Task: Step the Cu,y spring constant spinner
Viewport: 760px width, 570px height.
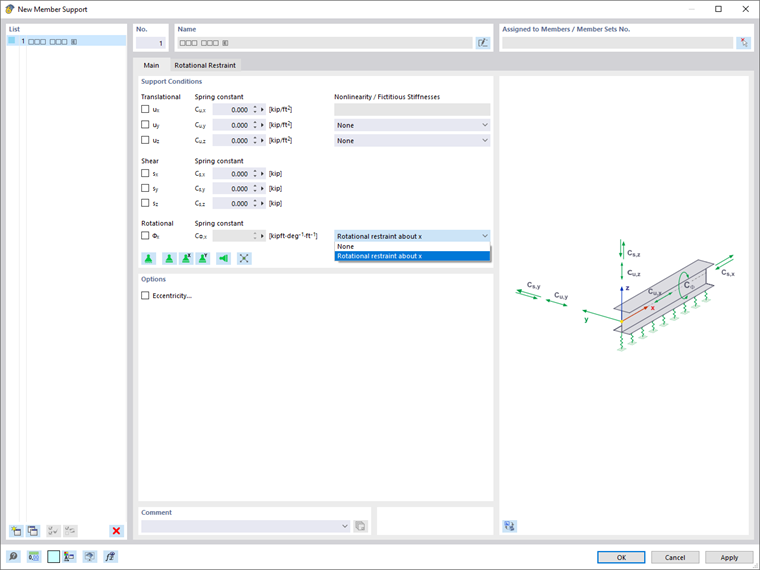Action: [x=255, y=125]
